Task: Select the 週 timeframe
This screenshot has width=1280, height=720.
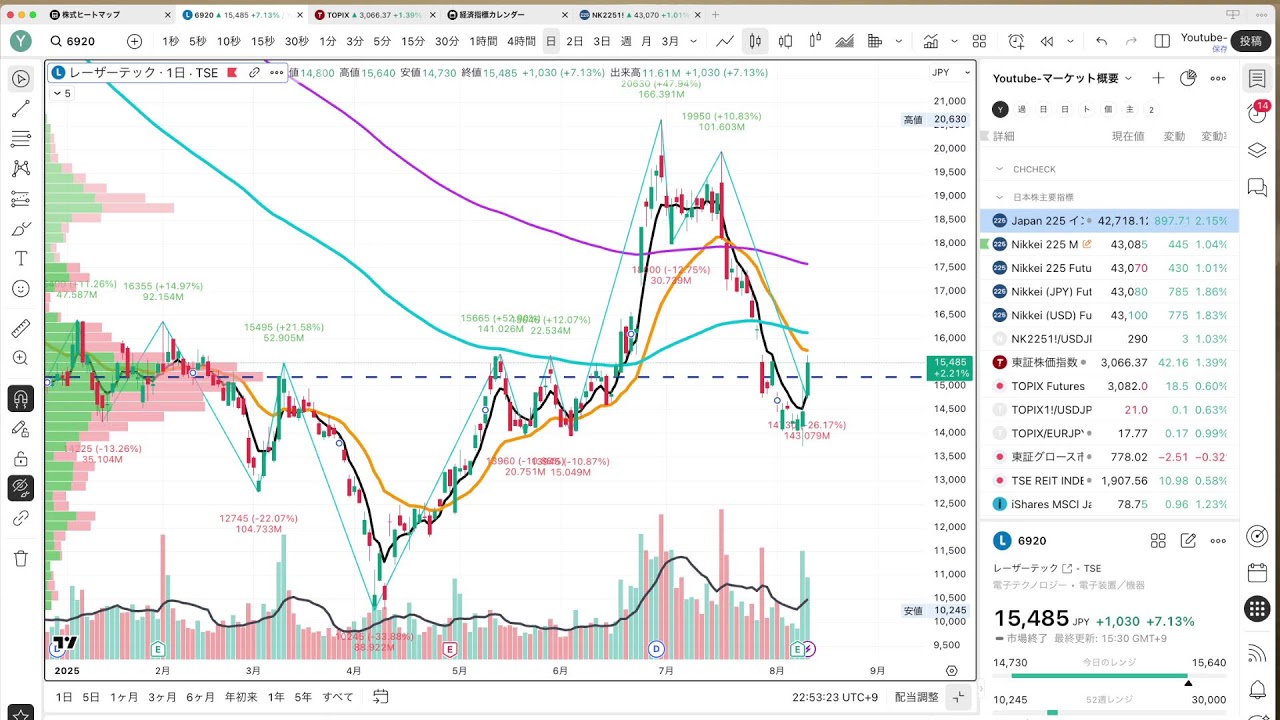Action: (626, 41)
